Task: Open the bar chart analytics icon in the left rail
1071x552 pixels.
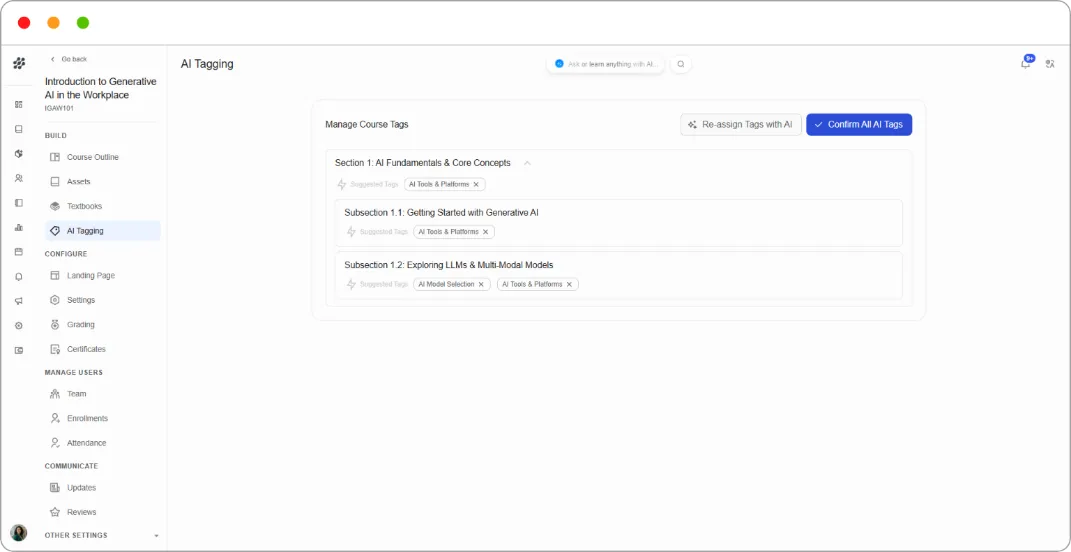Action: coord(19,227)
